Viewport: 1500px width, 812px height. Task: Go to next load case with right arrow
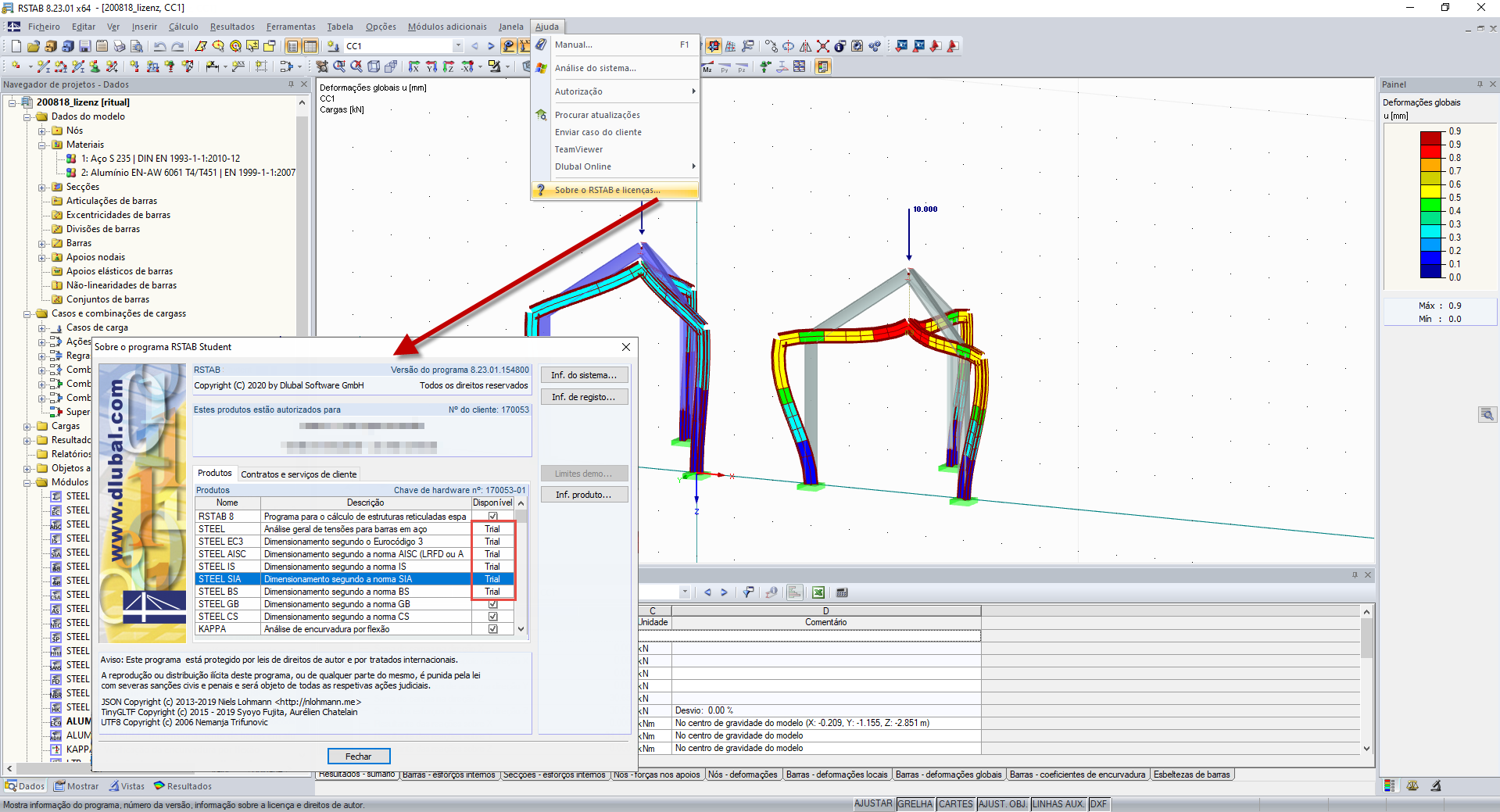point(491,46)
